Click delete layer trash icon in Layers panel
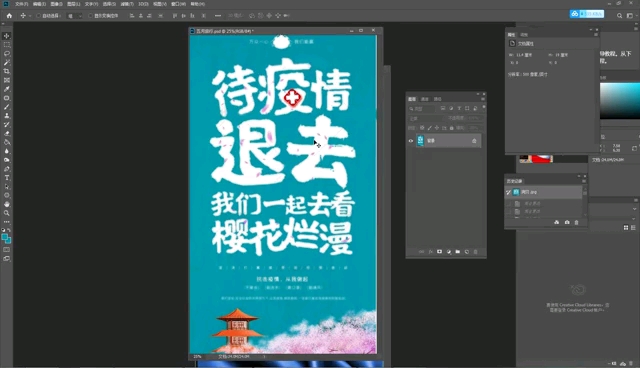640x368 pixels. point(476,252)
